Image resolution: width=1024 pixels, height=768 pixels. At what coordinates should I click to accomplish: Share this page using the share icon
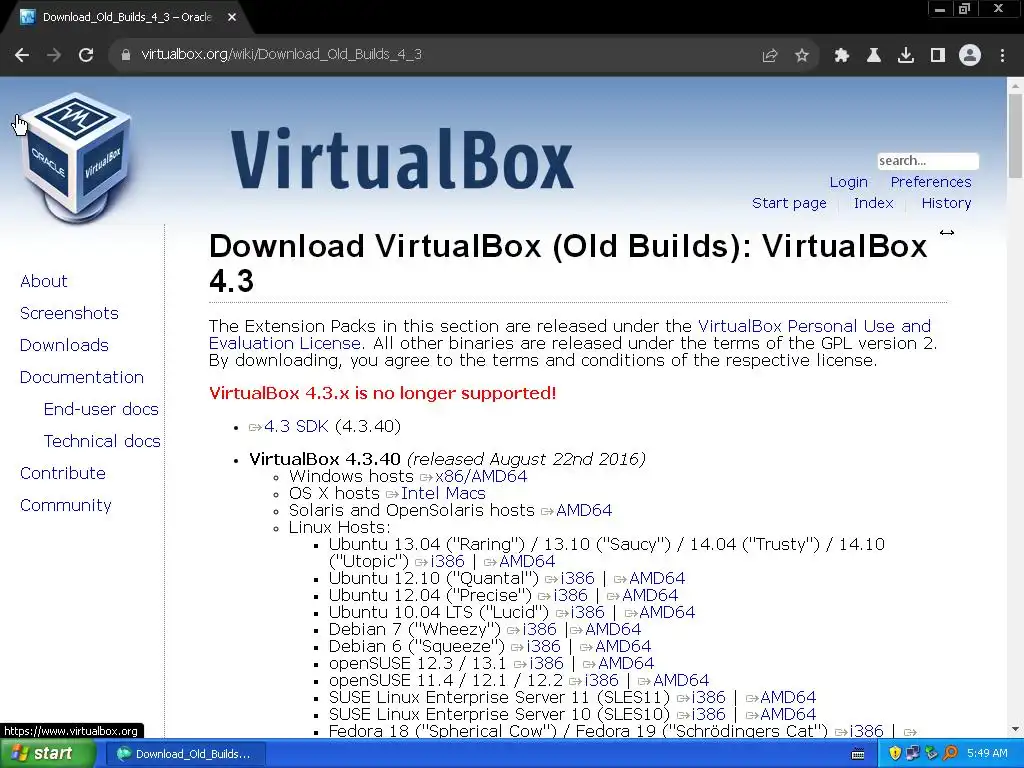(x=770, y=56)
